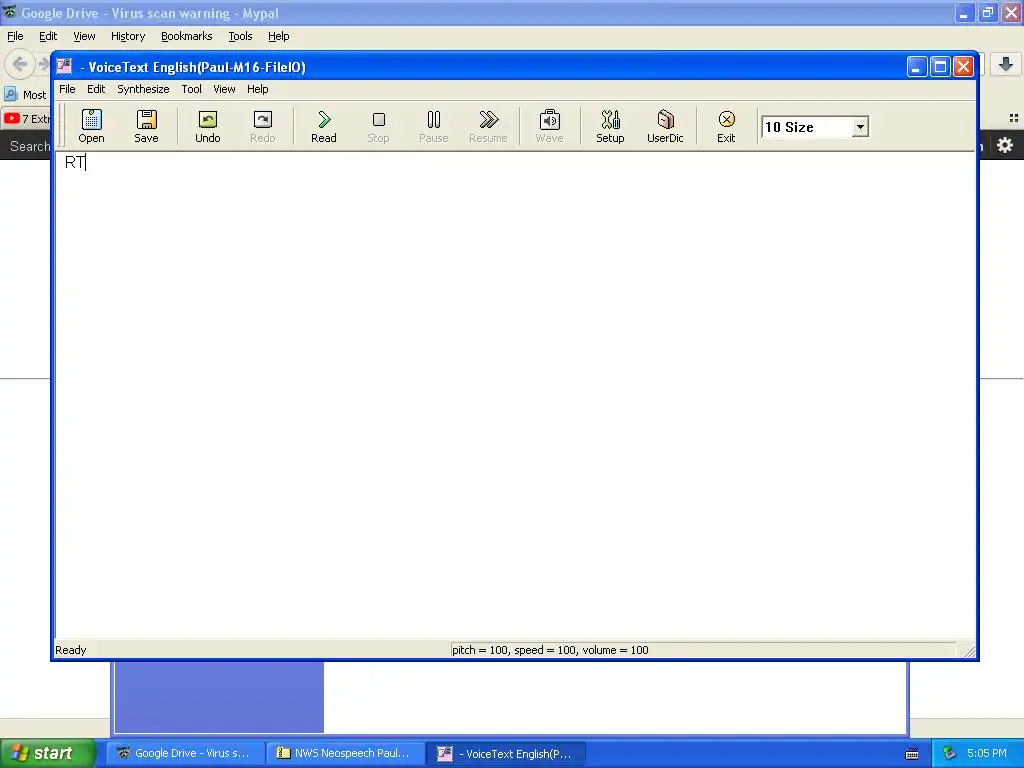Open the Mypal browser File menu
Viewport: 1024px width, 768px height.
(x=15, y=36)
